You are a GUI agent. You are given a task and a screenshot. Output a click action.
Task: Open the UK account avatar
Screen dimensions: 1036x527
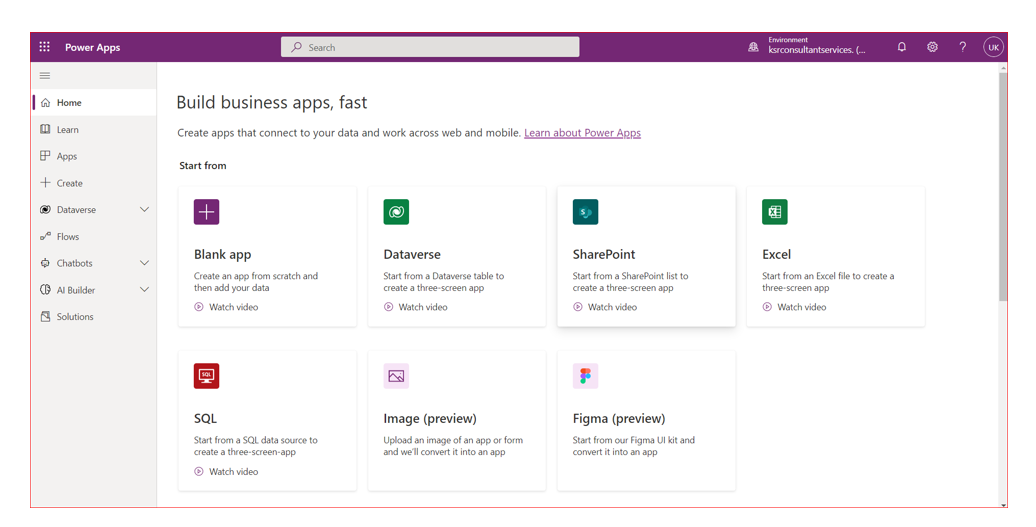point(993,48)
